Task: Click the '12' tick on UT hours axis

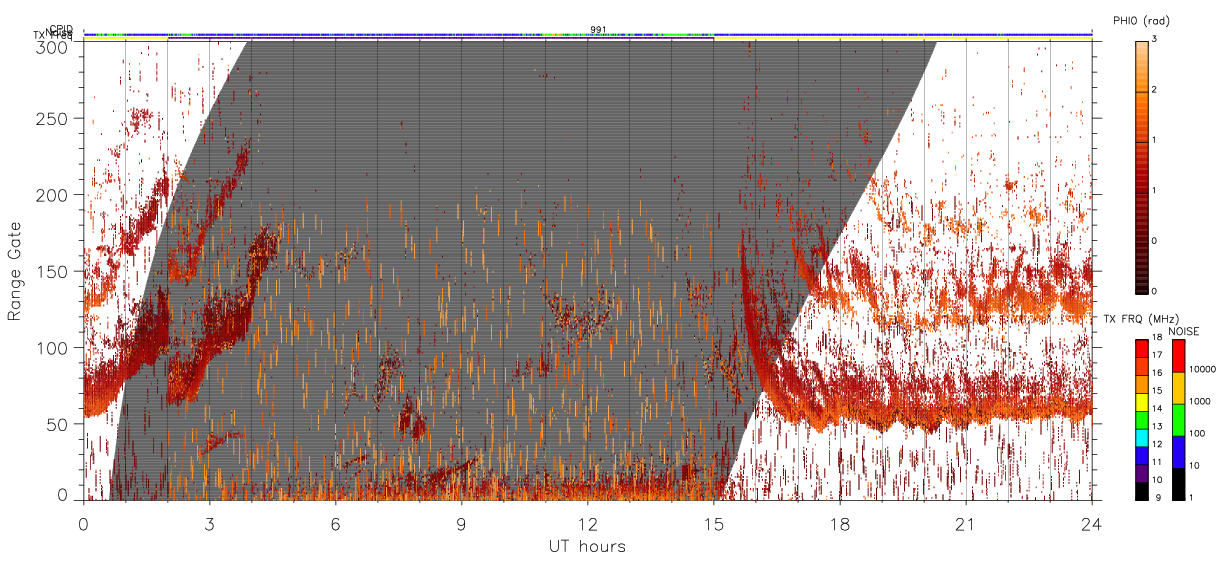Action: 588,523
